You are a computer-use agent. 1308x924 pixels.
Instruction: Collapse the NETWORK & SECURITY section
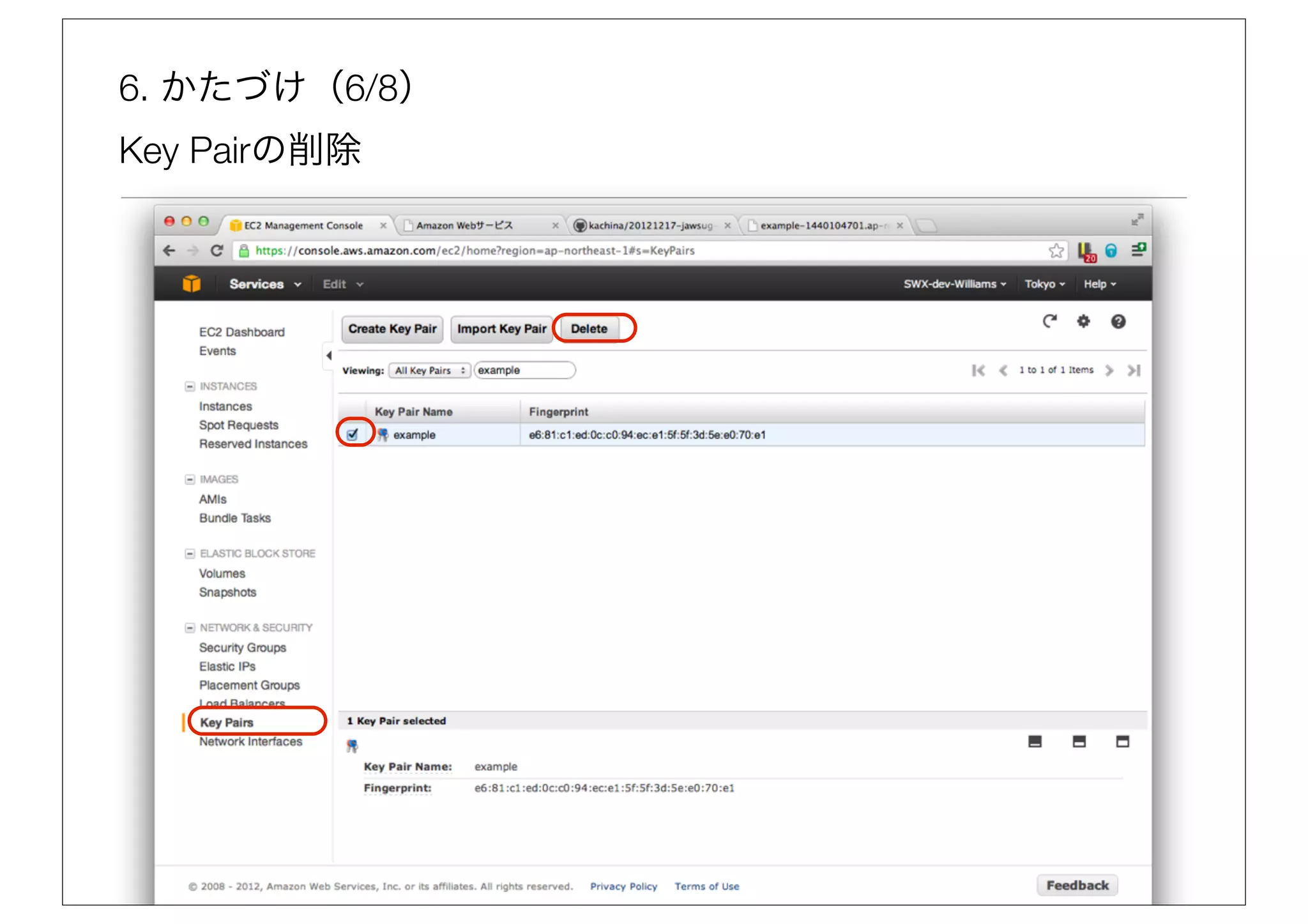190,628
